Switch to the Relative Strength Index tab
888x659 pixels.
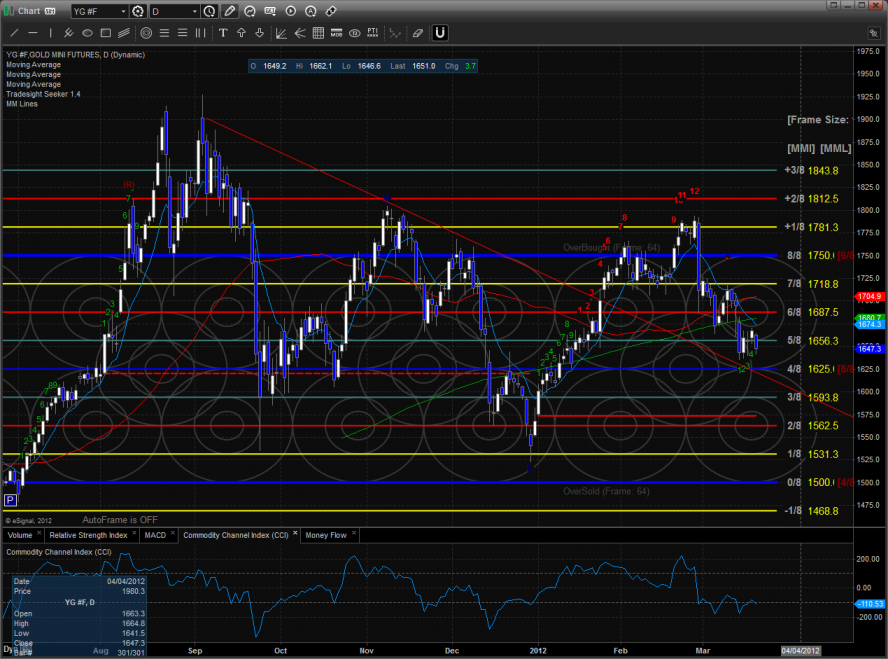tap(88, 535)
